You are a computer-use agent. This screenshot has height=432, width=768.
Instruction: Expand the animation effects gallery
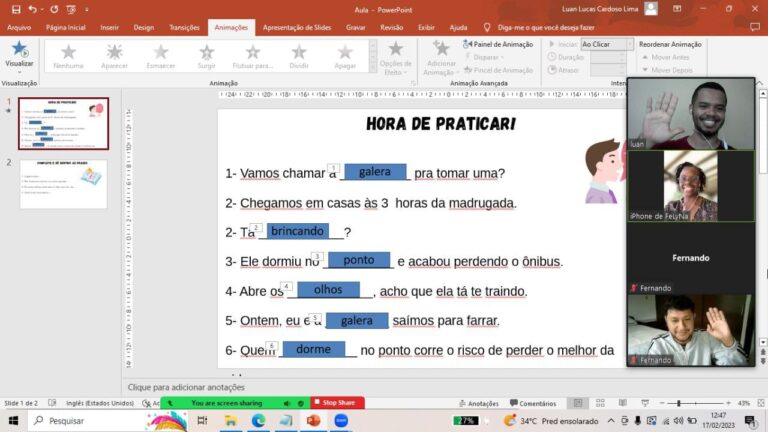tap(372, 67)
